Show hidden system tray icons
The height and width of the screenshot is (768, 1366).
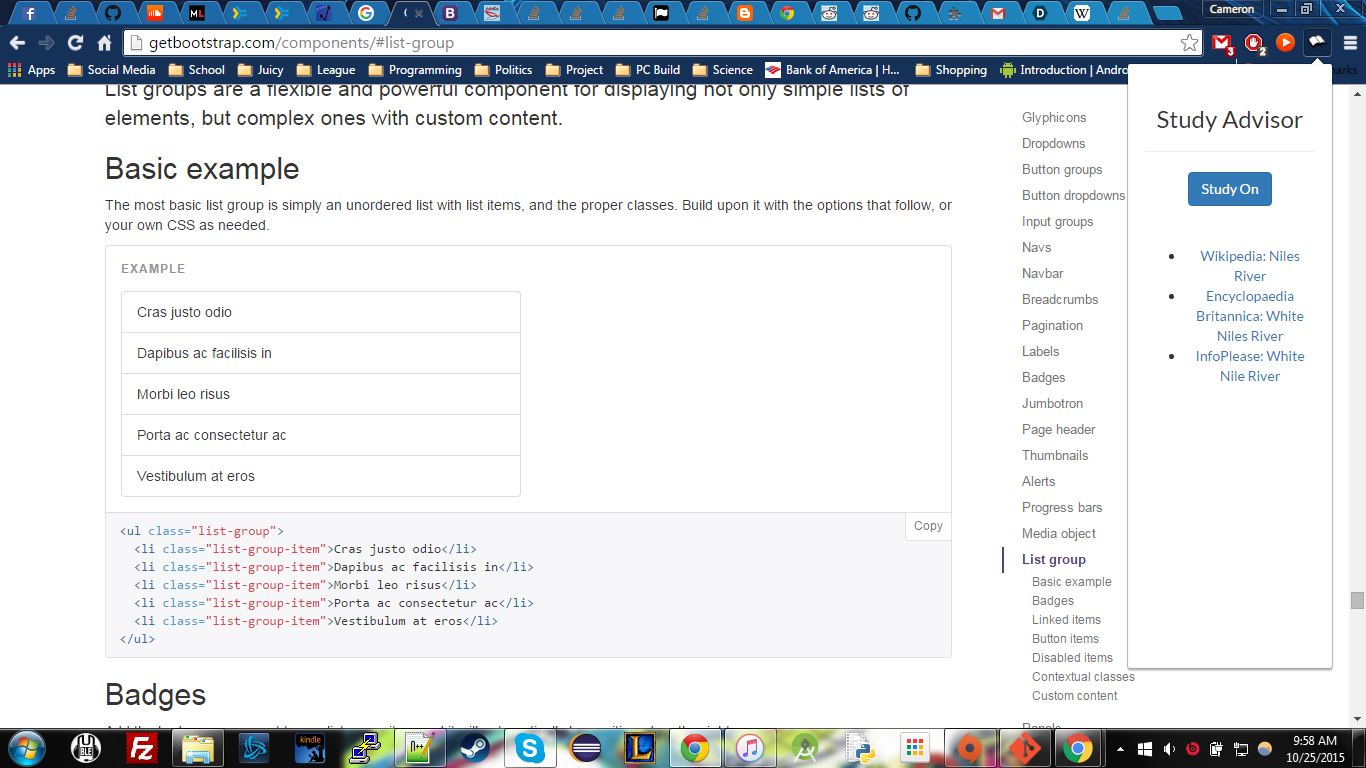click(x=1120, y=748)
